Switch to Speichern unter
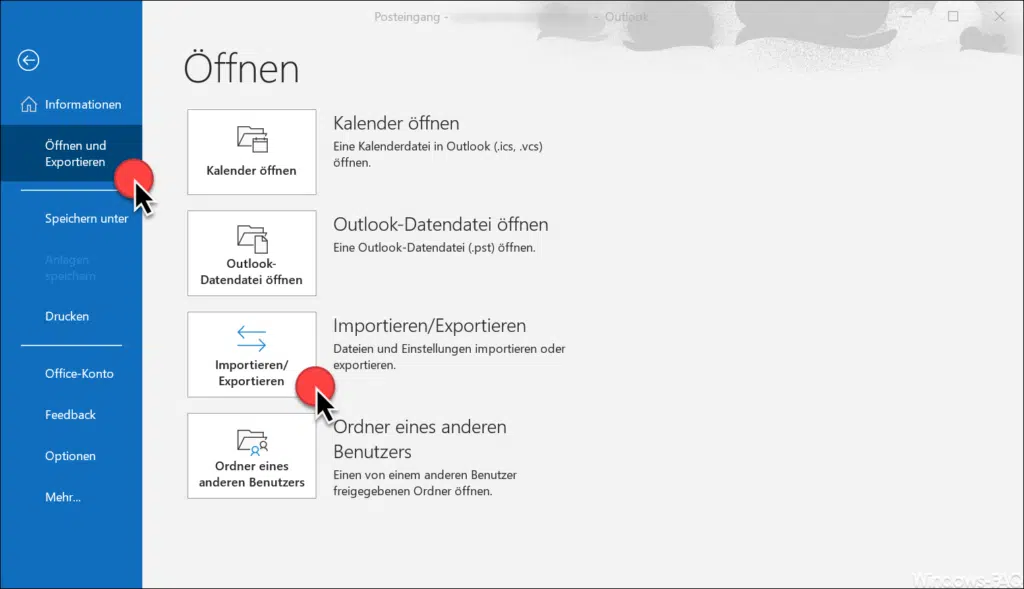The image size is (1024, 589). tap(86, 218)
